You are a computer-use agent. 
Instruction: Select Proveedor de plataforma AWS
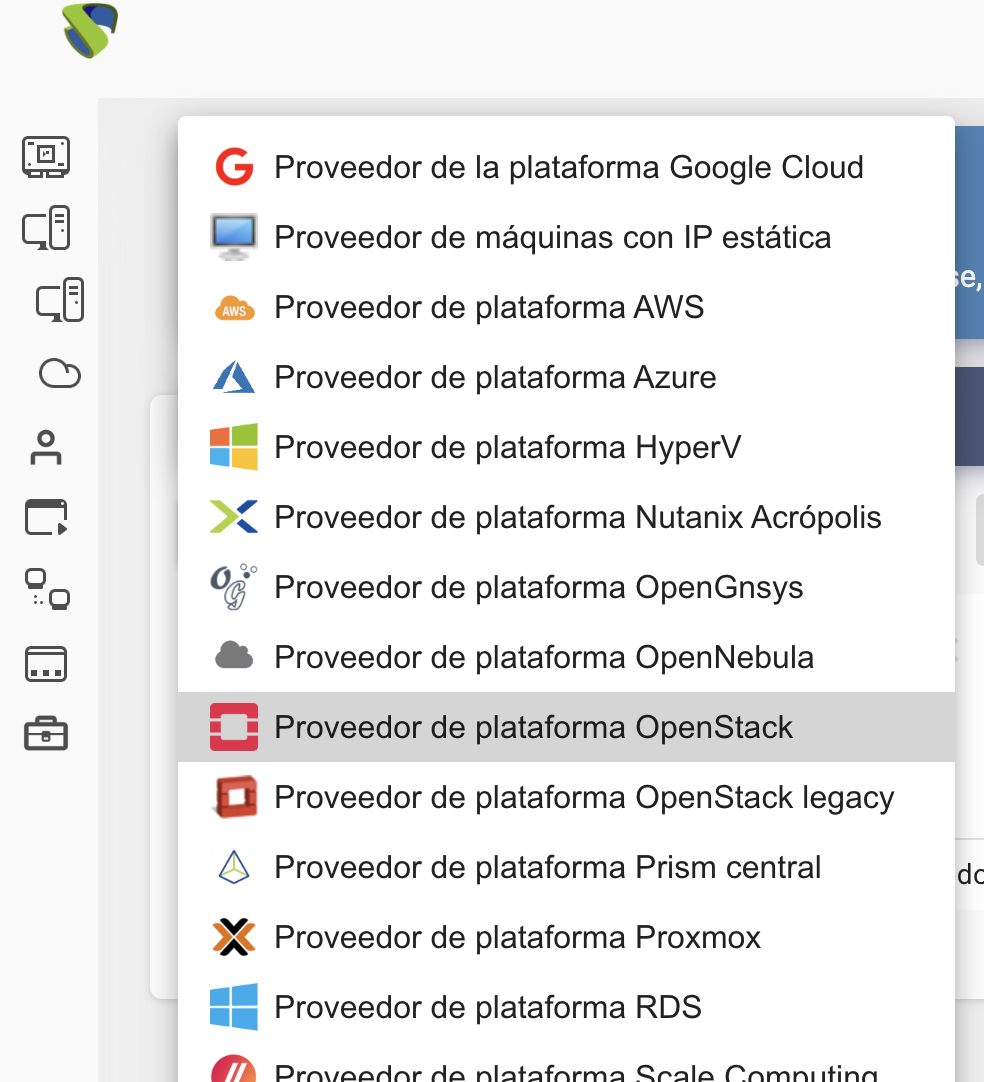click(489, 307)
